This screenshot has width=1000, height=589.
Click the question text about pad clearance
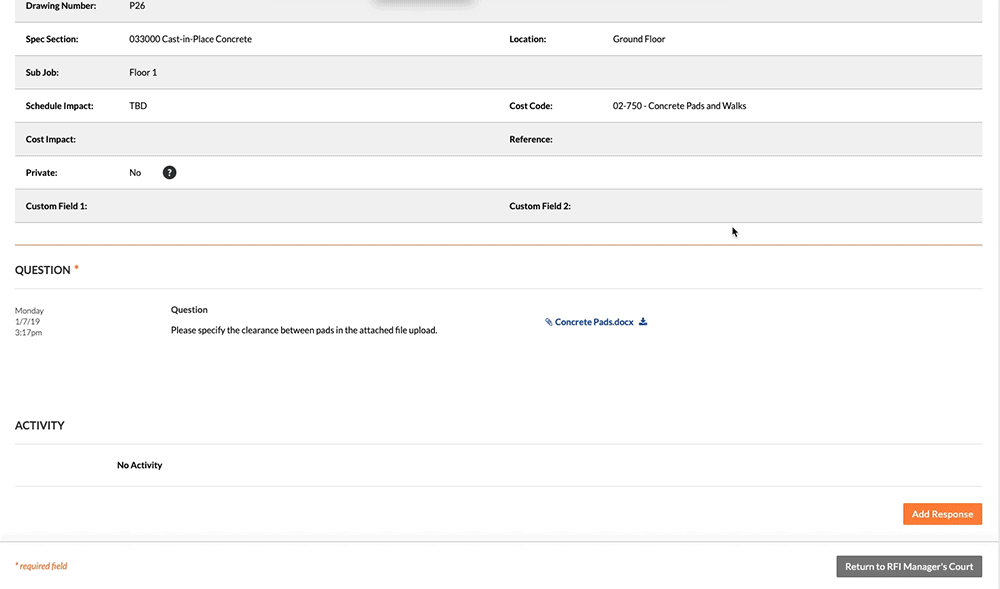click(304, 330)
